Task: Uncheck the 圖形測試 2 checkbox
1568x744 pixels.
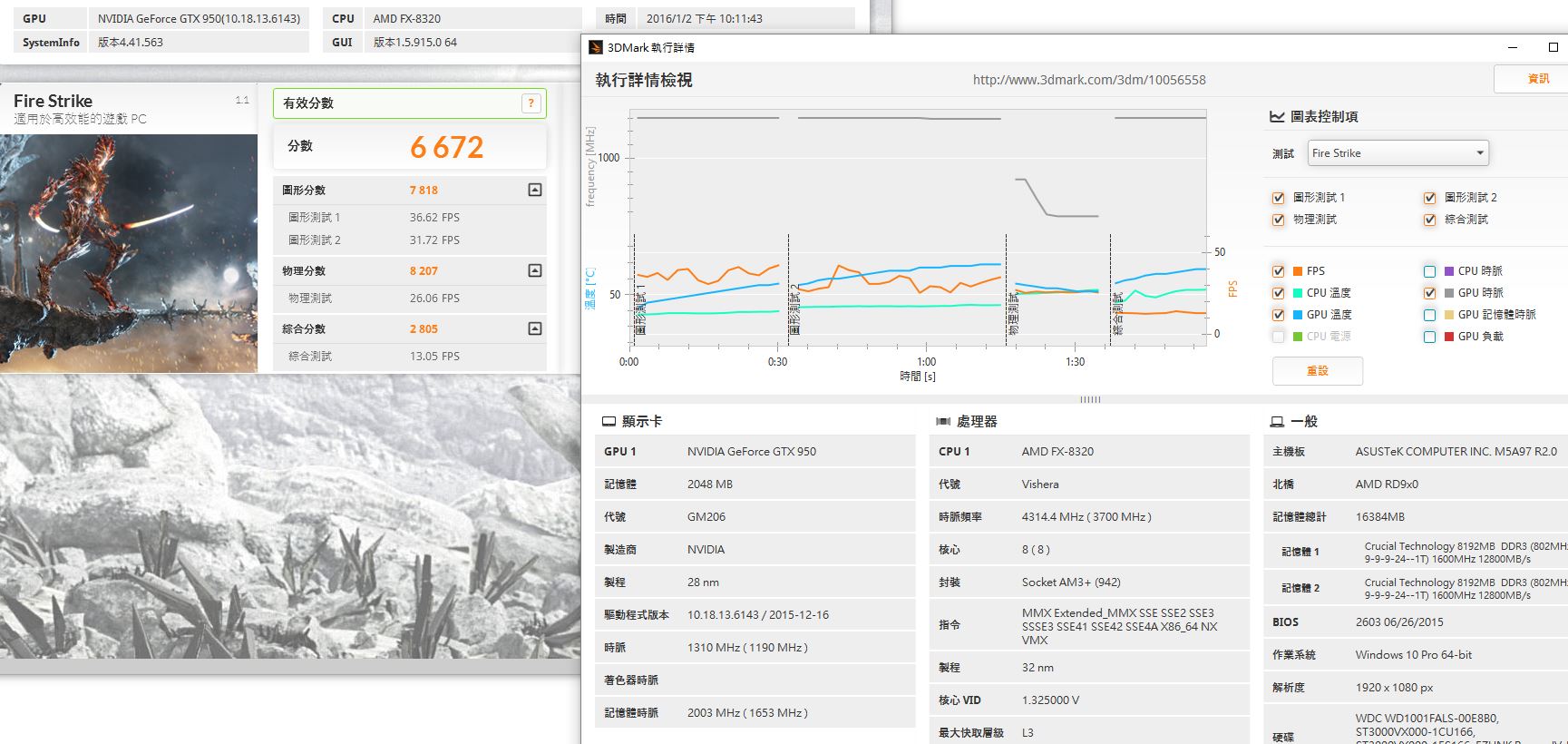Action: pyautogui.click(x=1429, y=198)
